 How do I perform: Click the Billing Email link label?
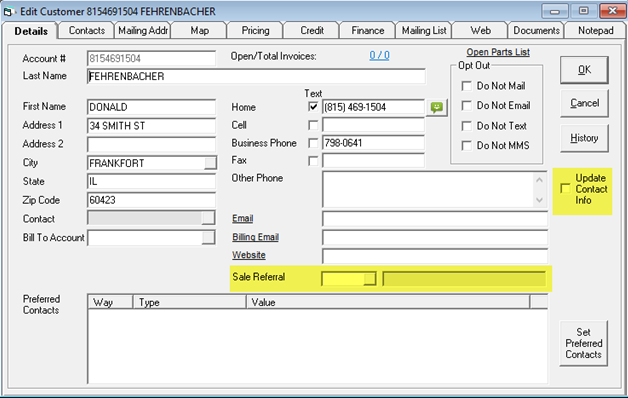(255, 237)
